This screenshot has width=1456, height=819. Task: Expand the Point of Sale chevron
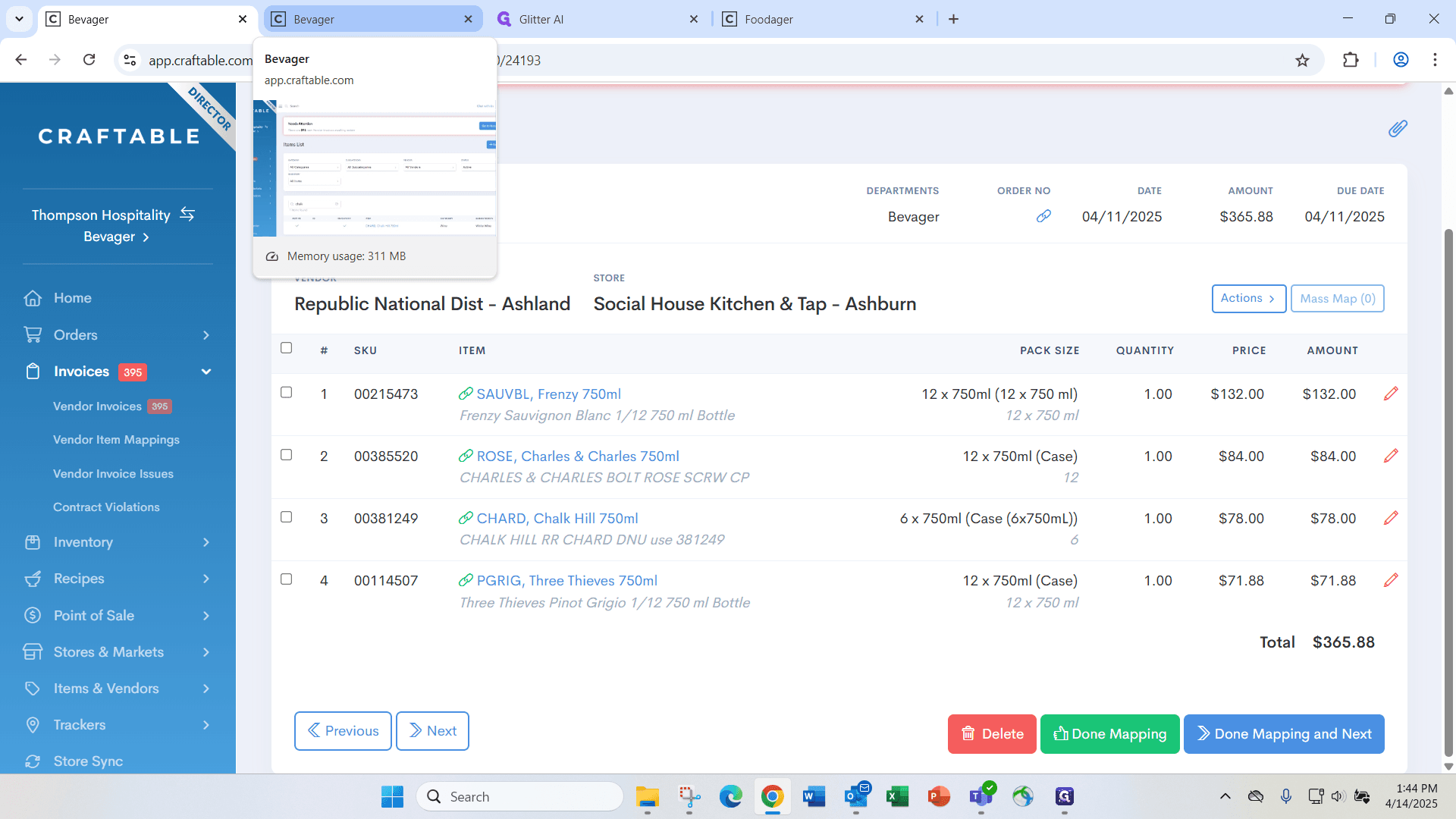206,616
